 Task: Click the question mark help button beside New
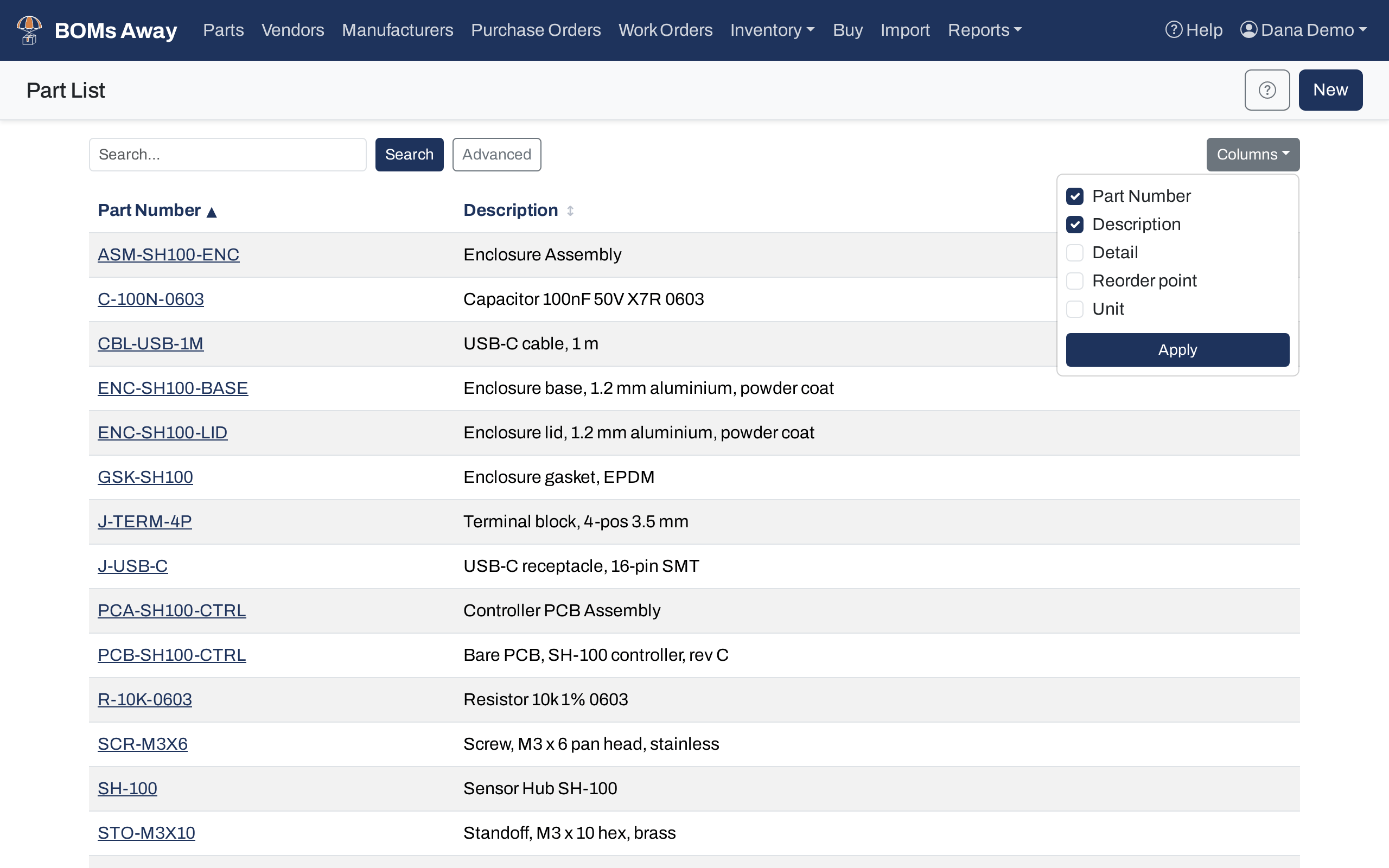coord(1267,90)
